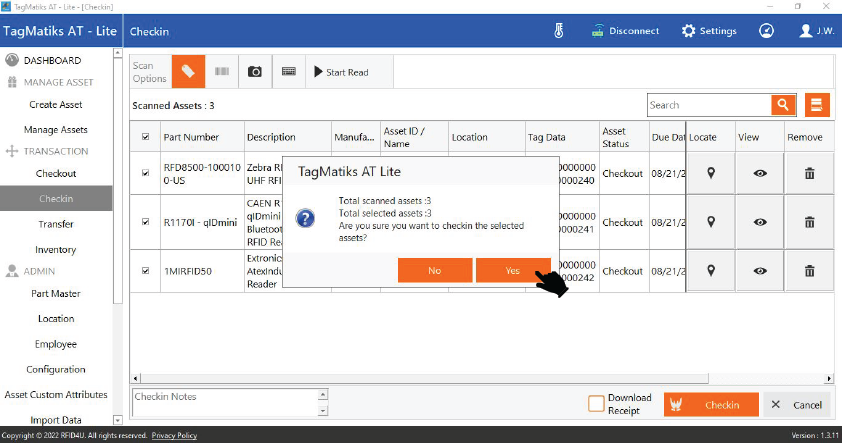
Task: Go to Transfer in the sidebar
Action: click(56, 224)
